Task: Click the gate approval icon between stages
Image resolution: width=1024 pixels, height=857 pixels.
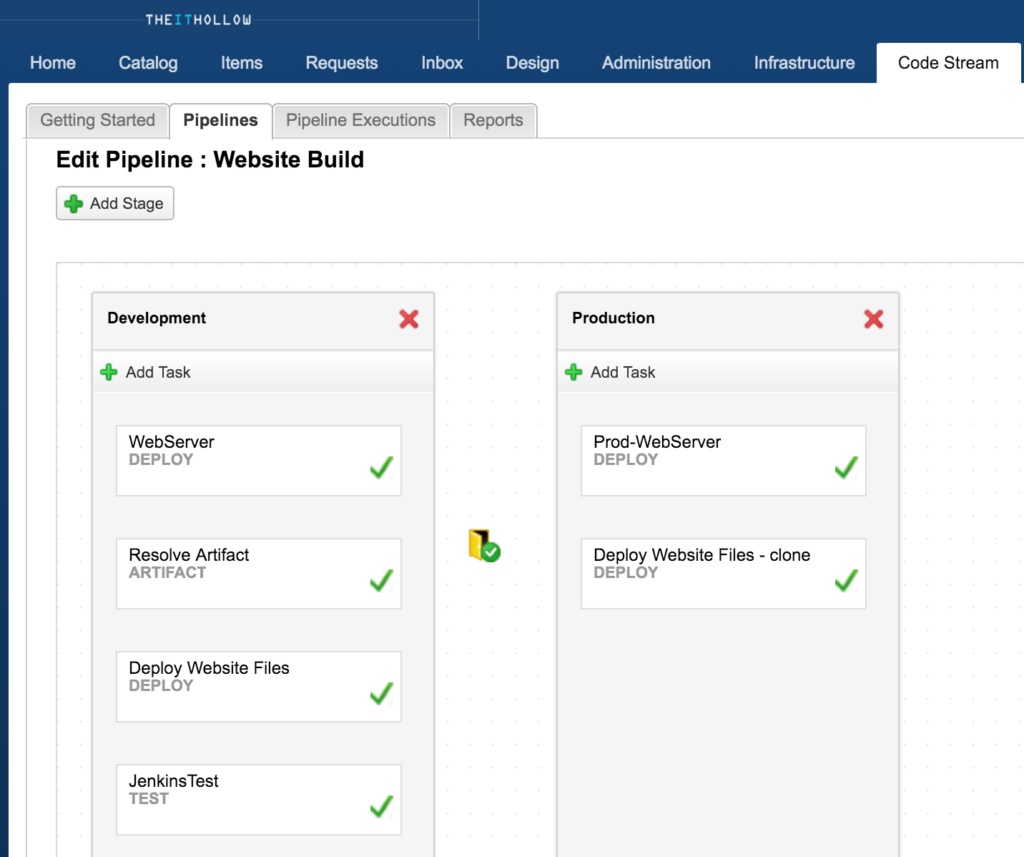Action: click(483, 545)
